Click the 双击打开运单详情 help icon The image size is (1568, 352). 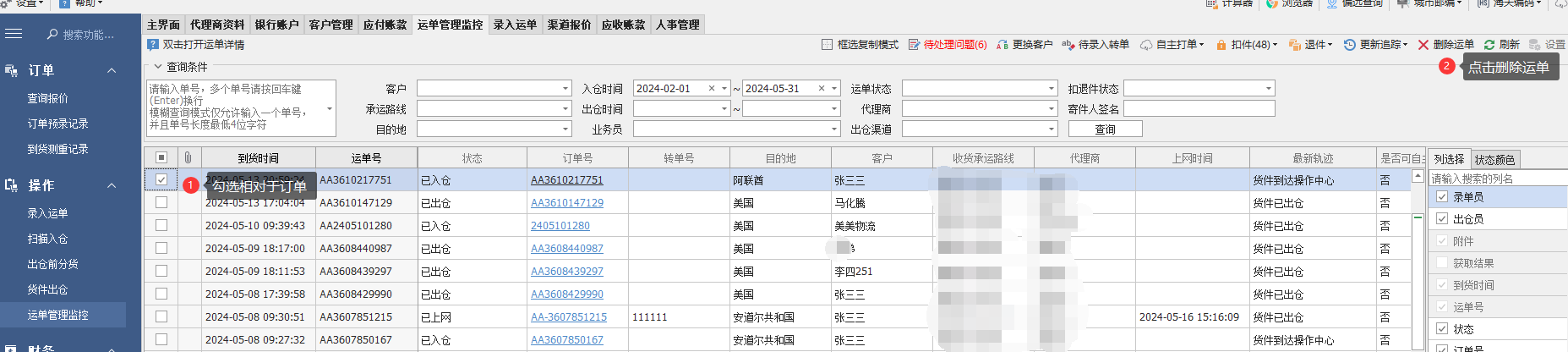click(x=153, y=45)
